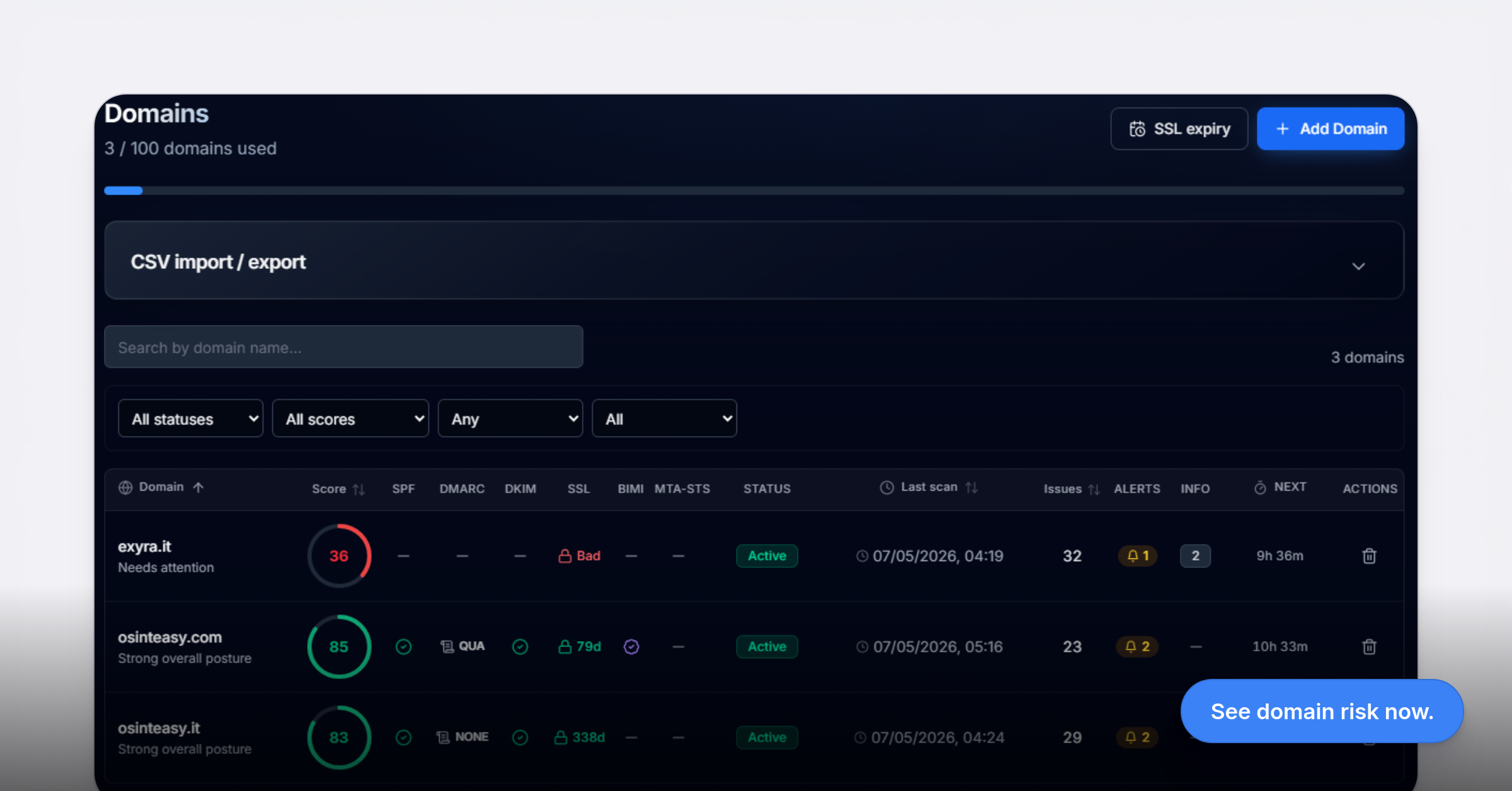Screen dimensions: 1512x791
Task: Click the red score ring 36
Action: pyautogui.click(x=340, y=556)
